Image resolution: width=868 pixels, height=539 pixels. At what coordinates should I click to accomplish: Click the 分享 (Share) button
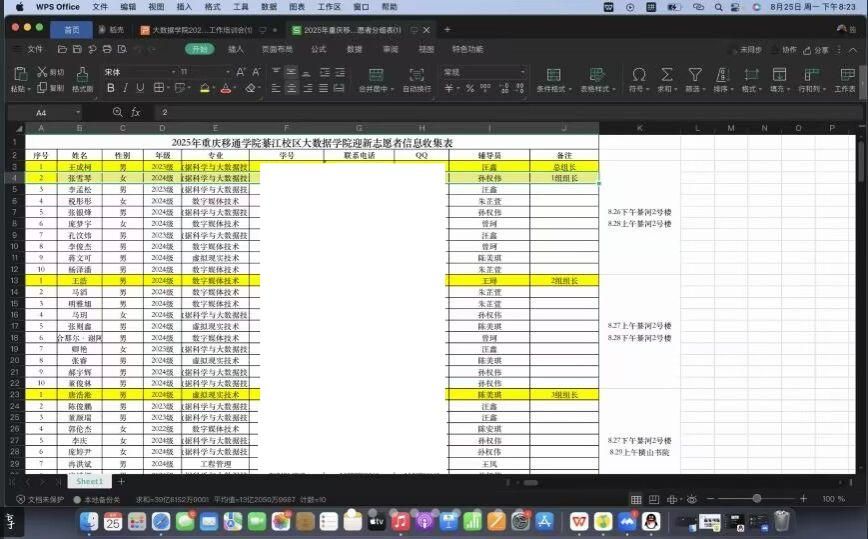point(817,49)
